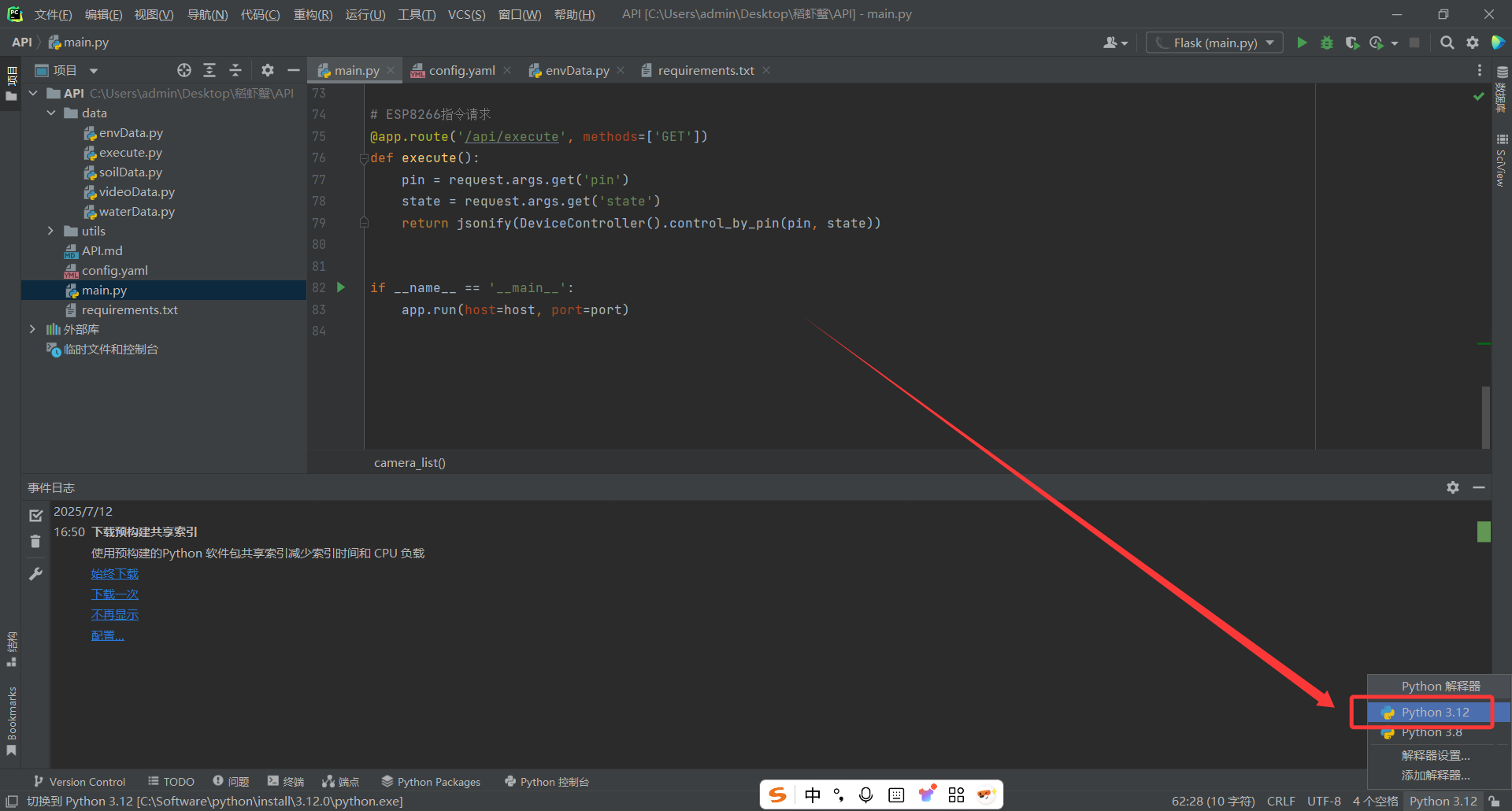The height and width of the screenshot is (811, 1512).
Task: Start debugging with the bug icon
Action: click(x=1327, y=43)
